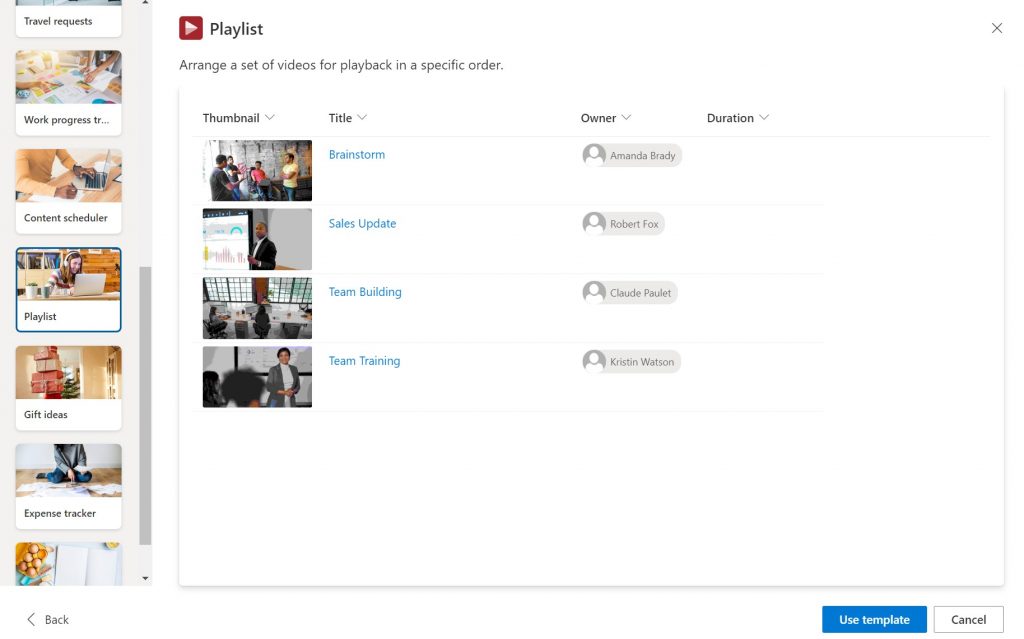Click Kristin Watson's avatar icon
1024x639 pixels.
tap(592, 361)
